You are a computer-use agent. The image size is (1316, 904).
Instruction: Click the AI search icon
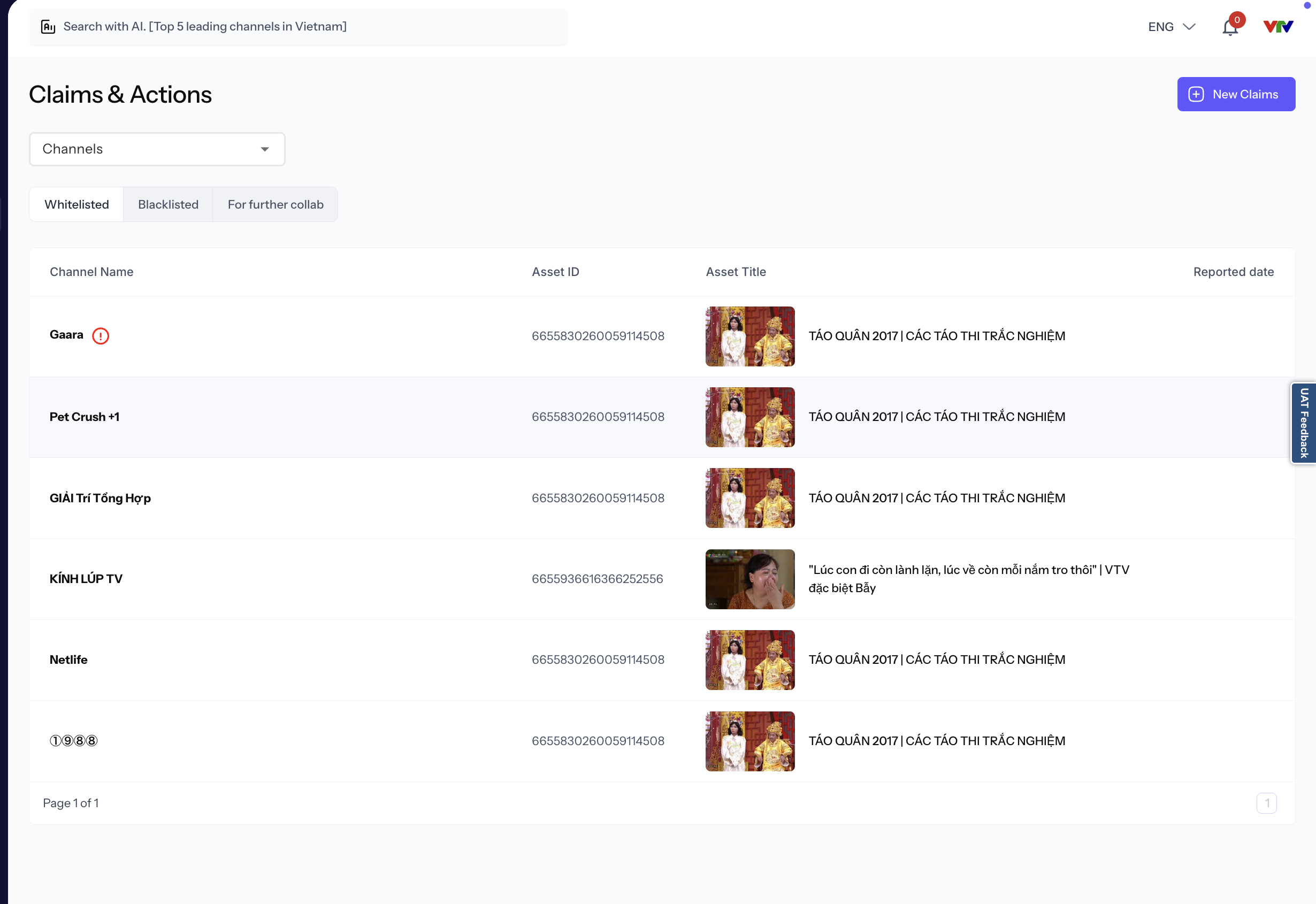[48, 27]
